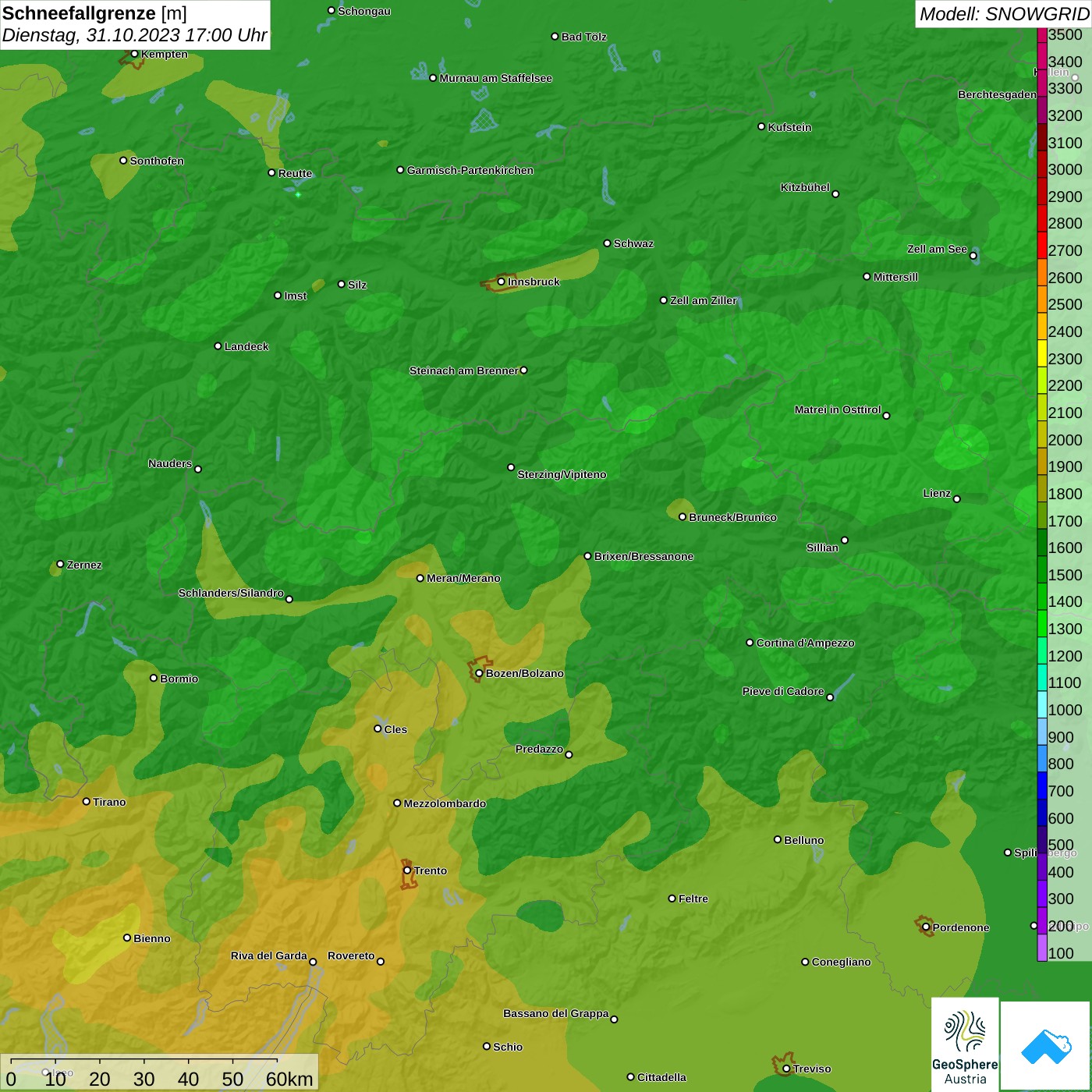The image size is (1092, 1092).
Task: Click the Meran/Merano marker
Action: [x=420, y=578]
